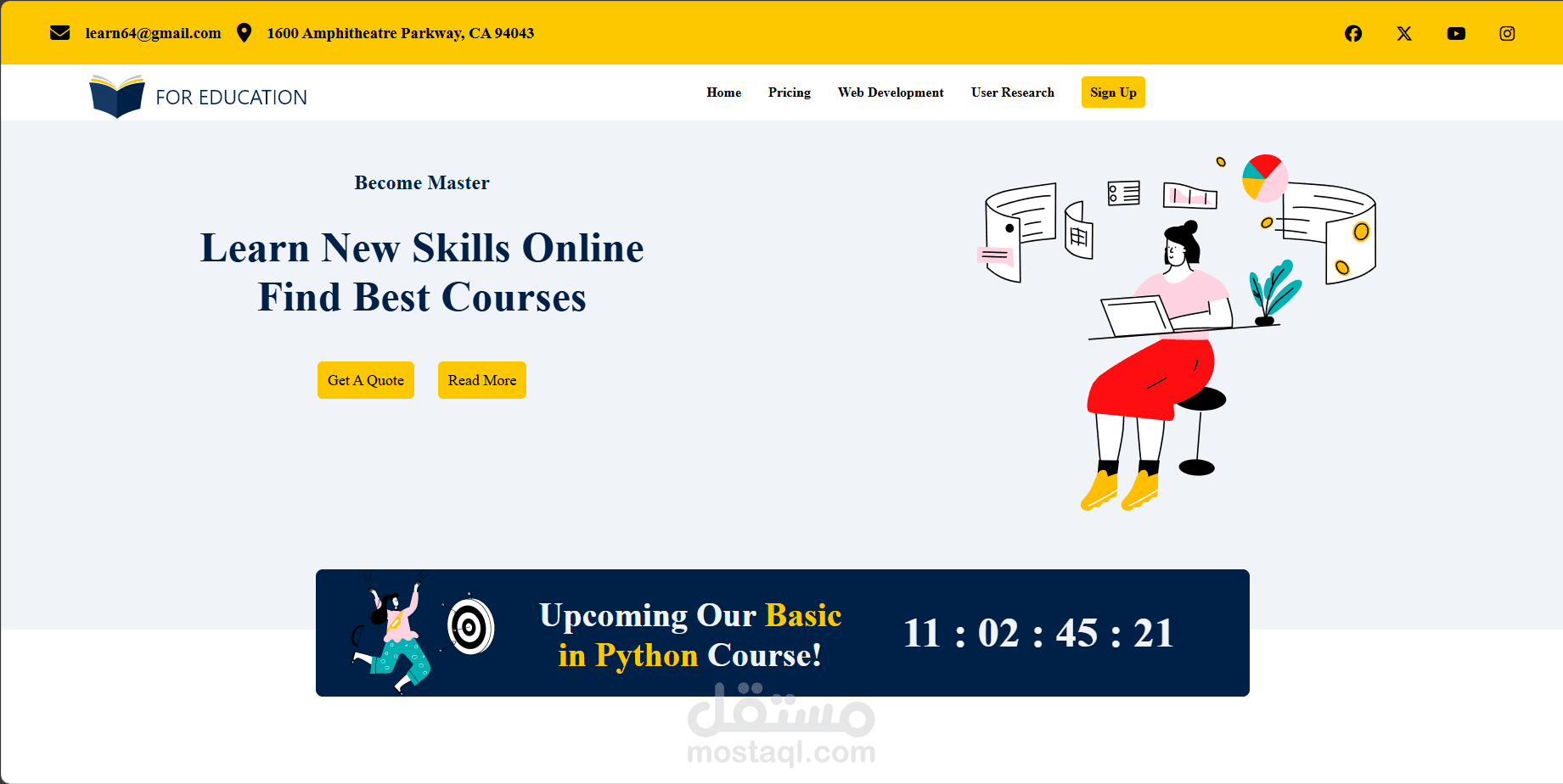Click the location pin icon
This screenshot has height=784, width=1563.
click(244, 33)
